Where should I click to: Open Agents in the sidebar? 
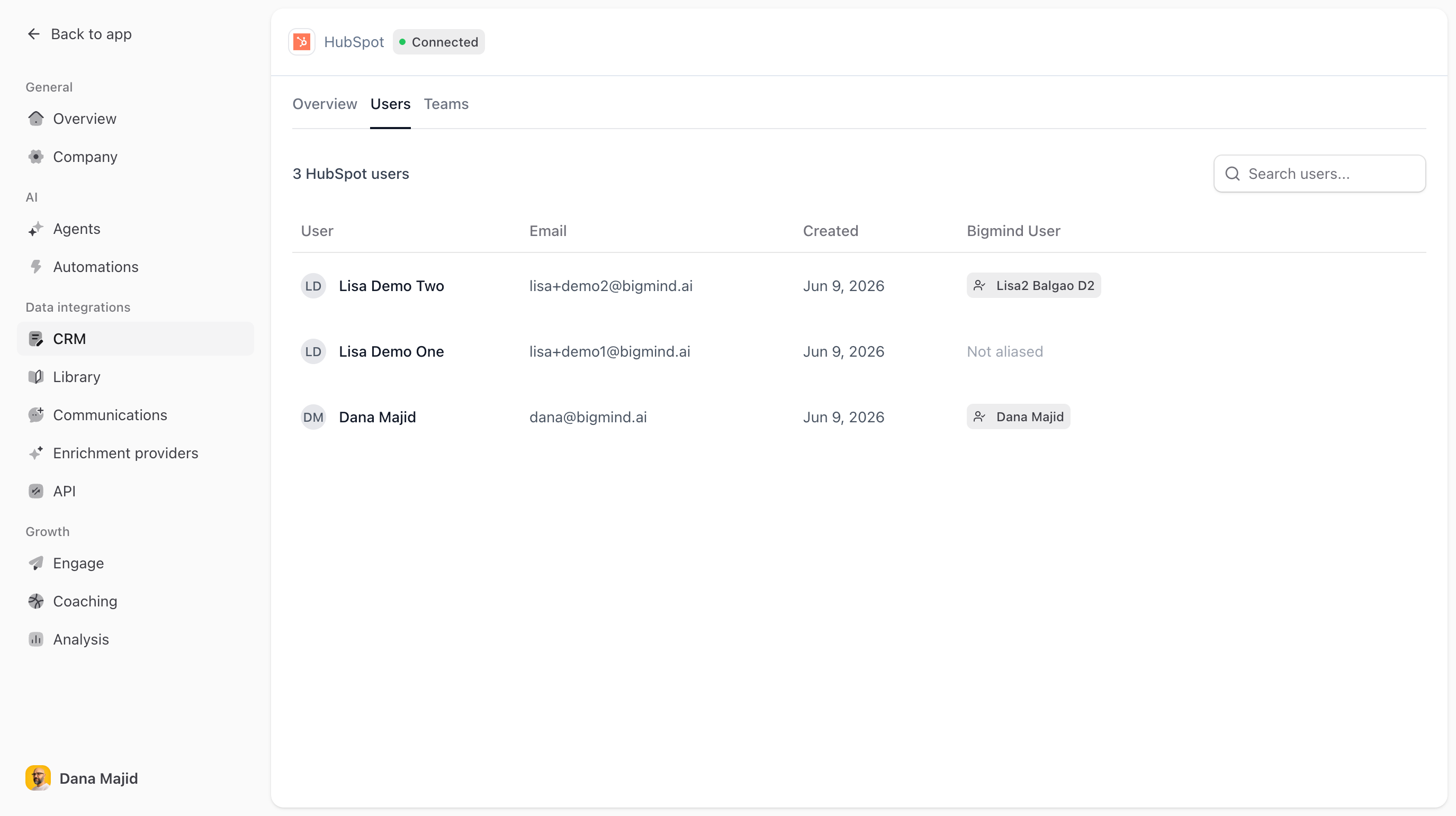pos(136,229)
